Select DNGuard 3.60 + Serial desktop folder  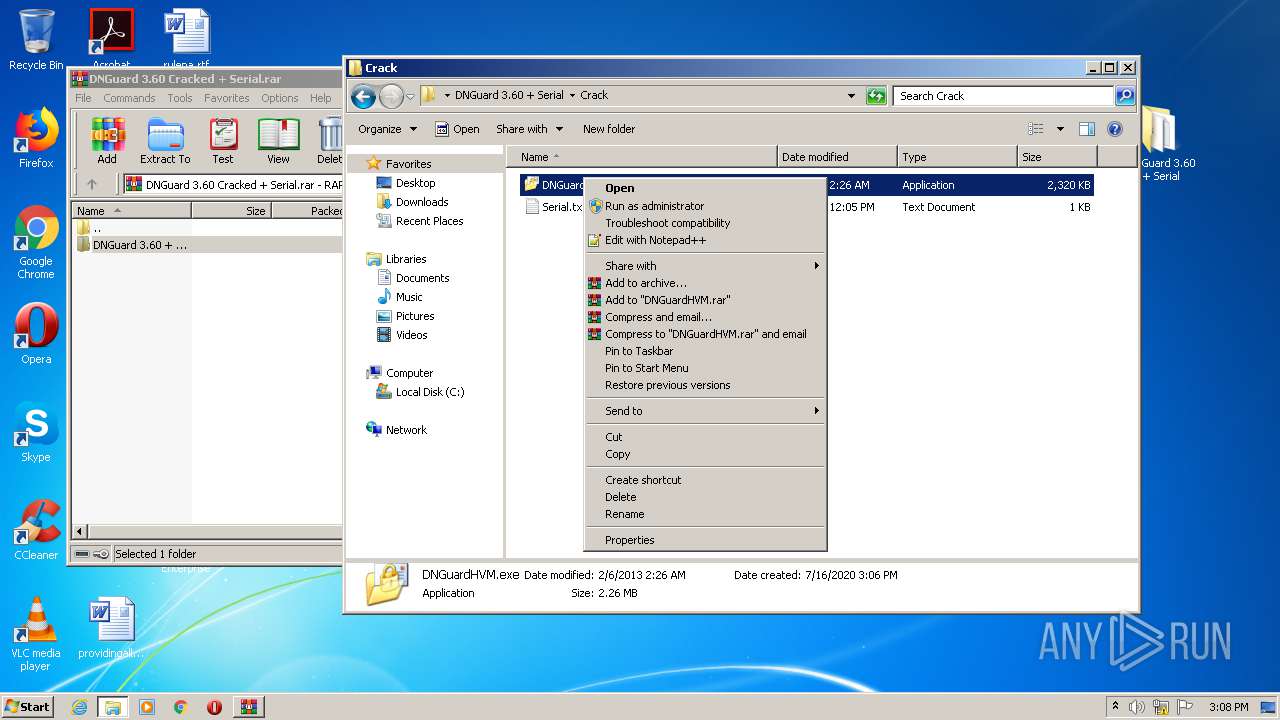[1168, 144]
